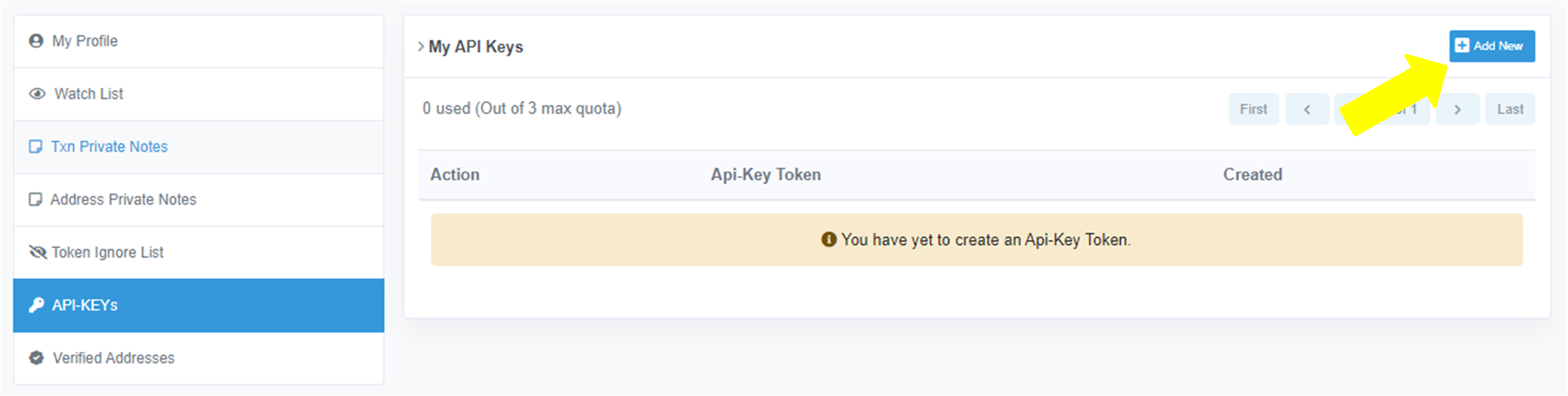Click the plus icon on Add New
This screenshot has width=1568, height=396.
(1462, 46)
